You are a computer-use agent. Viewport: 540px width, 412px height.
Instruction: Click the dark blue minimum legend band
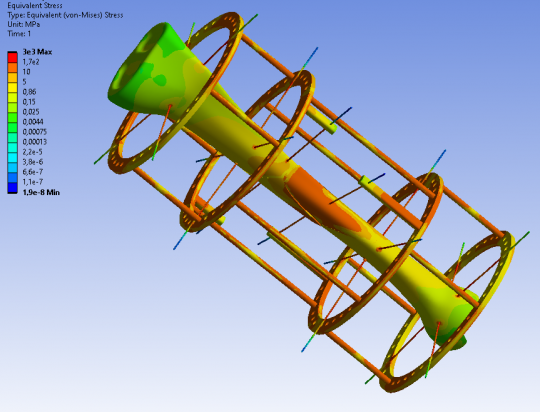[12, 188]
